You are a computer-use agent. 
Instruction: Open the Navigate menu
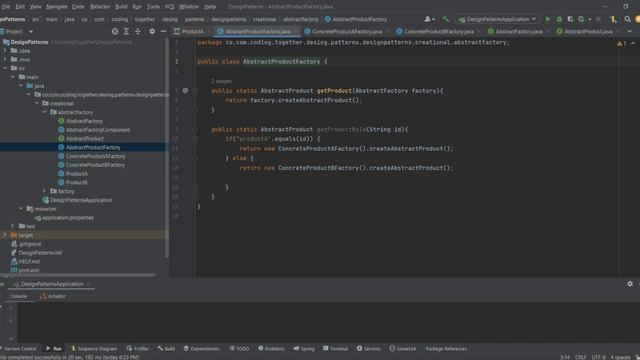tap(57, 7)
